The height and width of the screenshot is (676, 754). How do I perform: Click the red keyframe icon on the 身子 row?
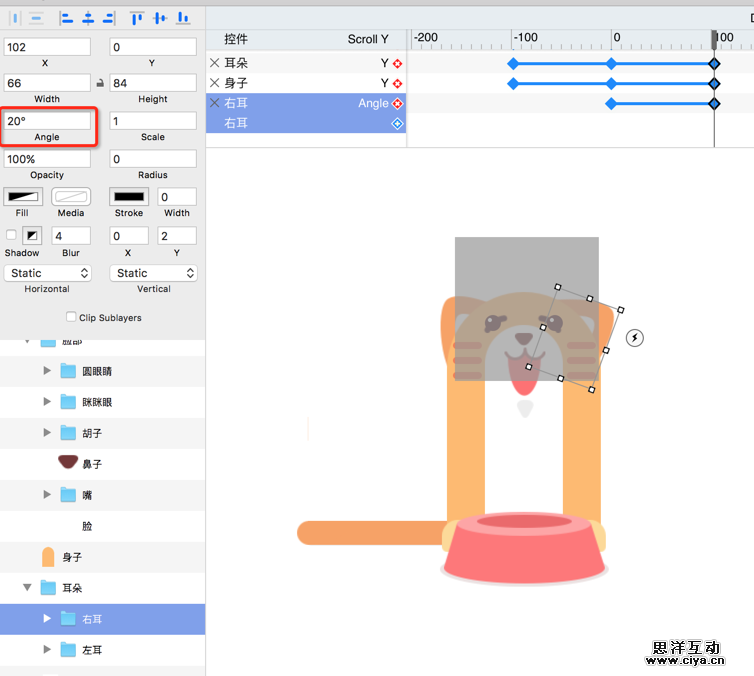pyautogui.click(x=397, y=84)
